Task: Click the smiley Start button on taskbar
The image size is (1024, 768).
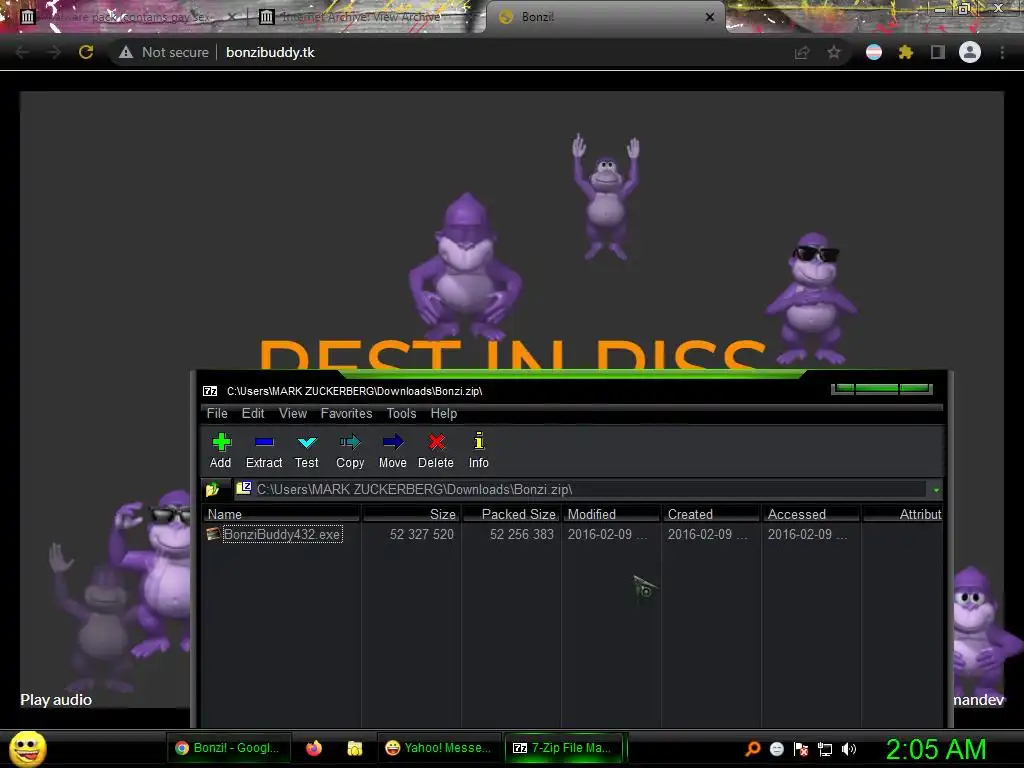Action: click(x=27, y=748)
